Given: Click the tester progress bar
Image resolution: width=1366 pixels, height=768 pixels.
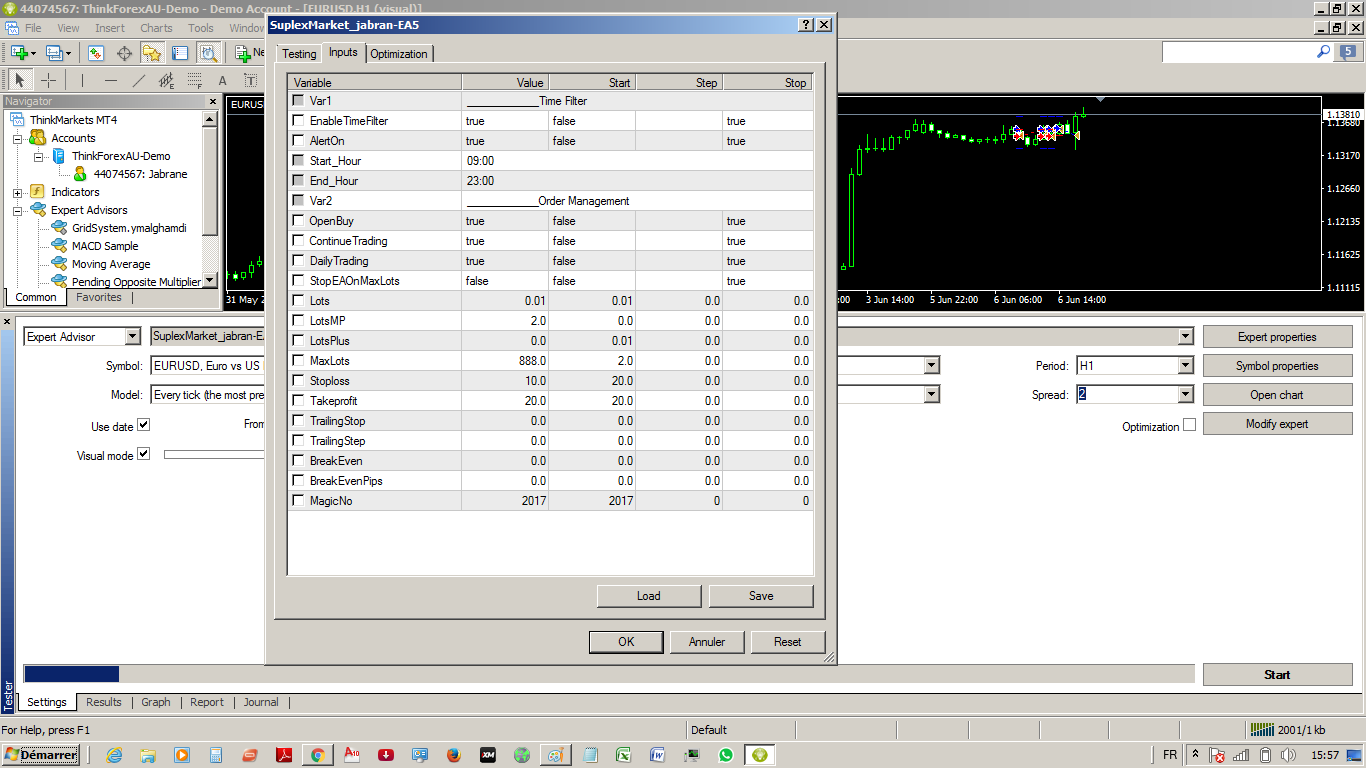Looking at the screenshot, I should tap(609, 674).
